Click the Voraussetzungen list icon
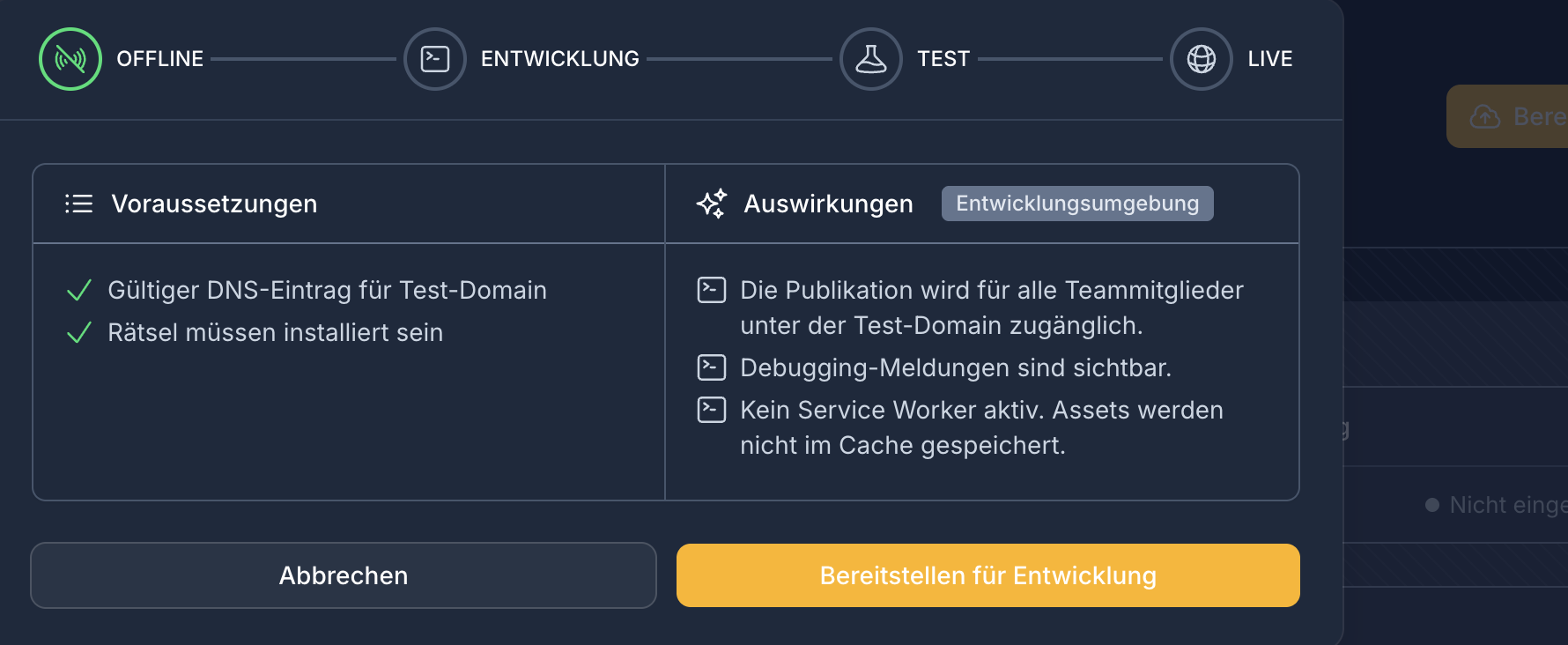 78,204
